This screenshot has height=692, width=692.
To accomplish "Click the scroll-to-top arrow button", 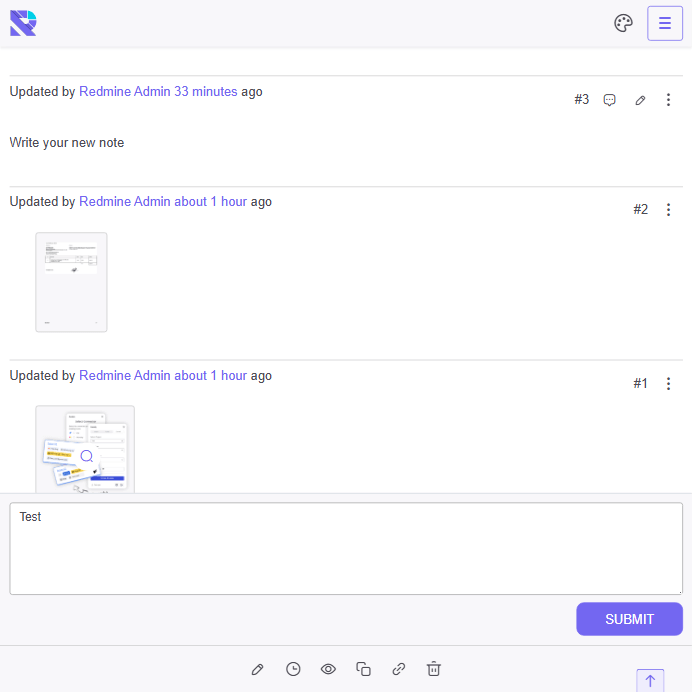I will point(650,680).
